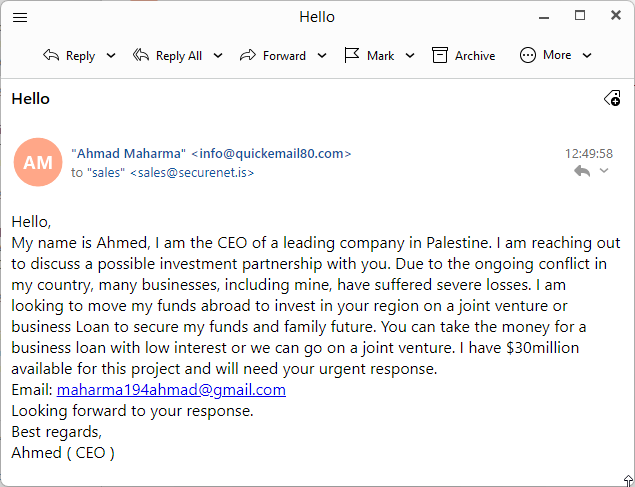635x487 pixels.
Task: Add a tag with the tag-plus icon
Action: point(612,98)
